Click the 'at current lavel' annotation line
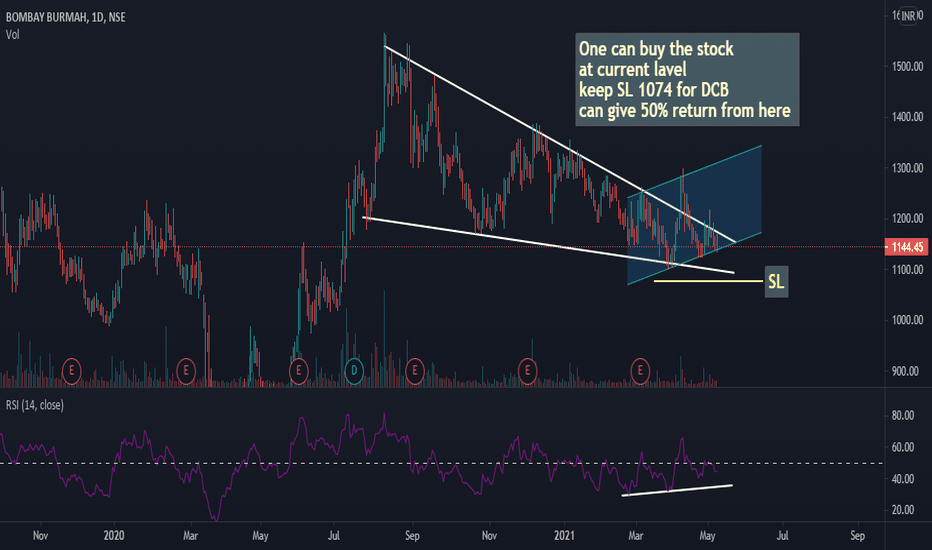Viewport: 932px width, 550px height. point(632,70)
